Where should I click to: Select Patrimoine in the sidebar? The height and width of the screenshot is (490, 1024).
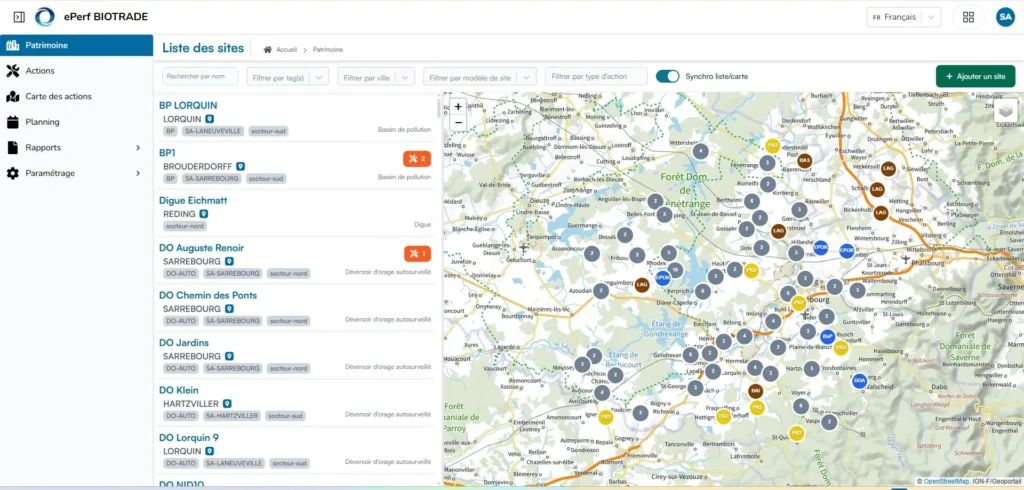[76, 45]
